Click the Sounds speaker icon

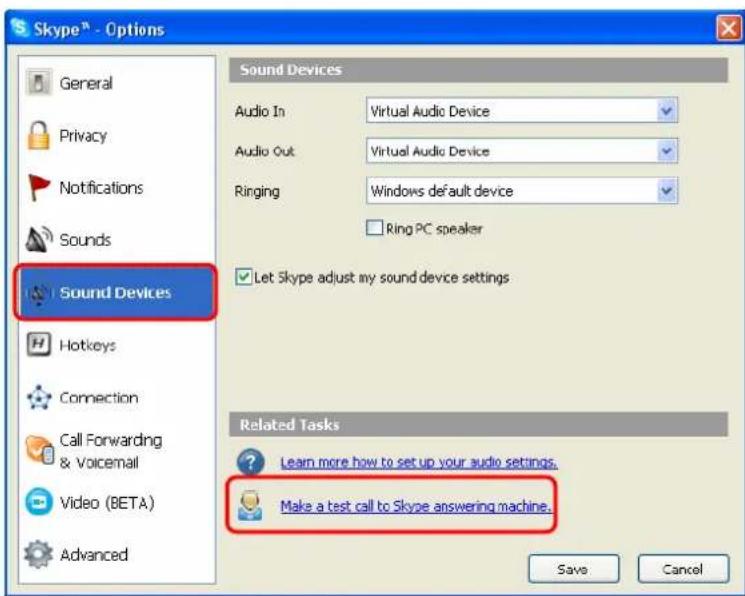[38, 239]
